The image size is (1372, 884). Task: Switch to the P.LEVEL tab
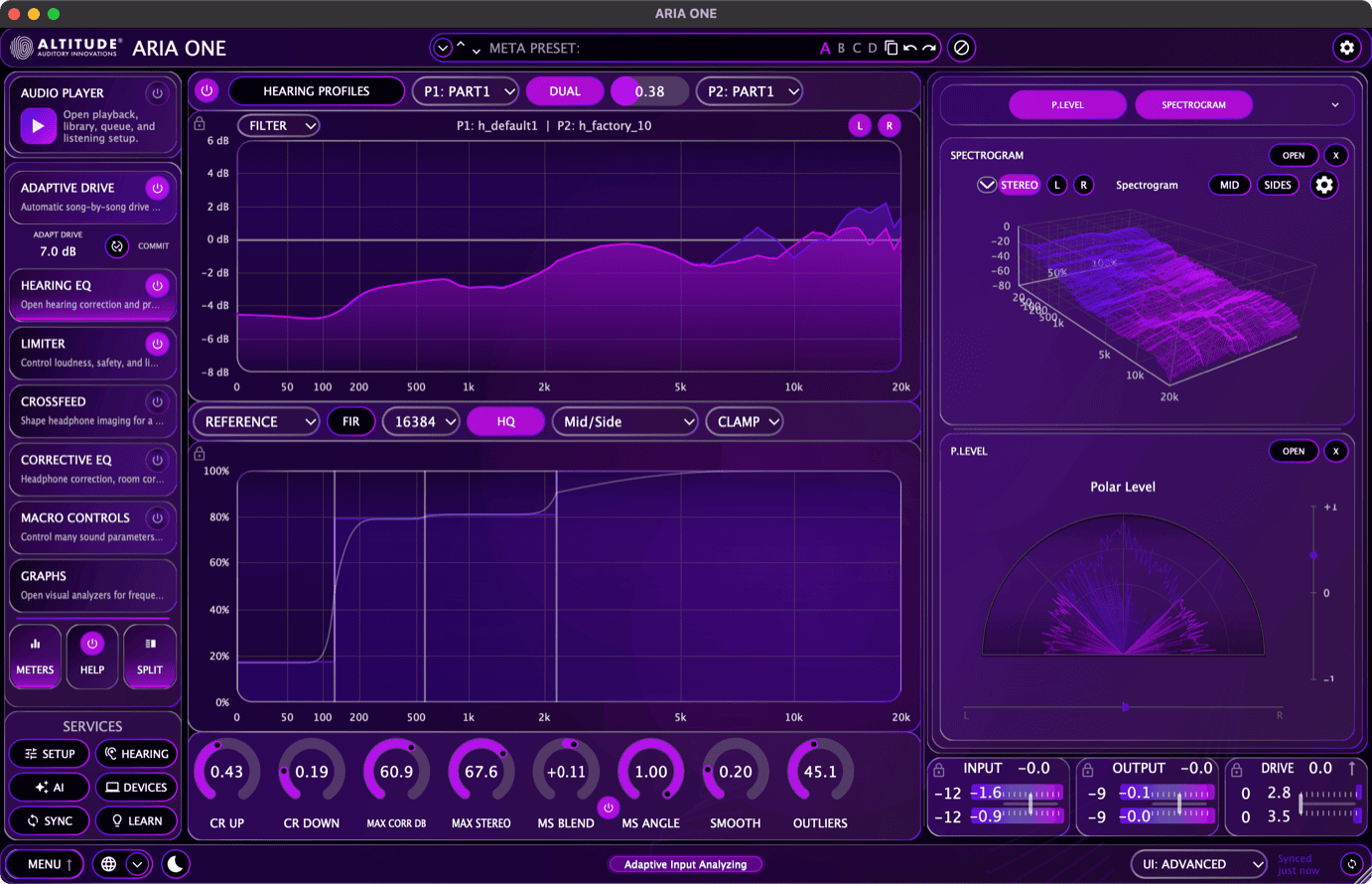pyautogui.click(x=1067, y=105)
